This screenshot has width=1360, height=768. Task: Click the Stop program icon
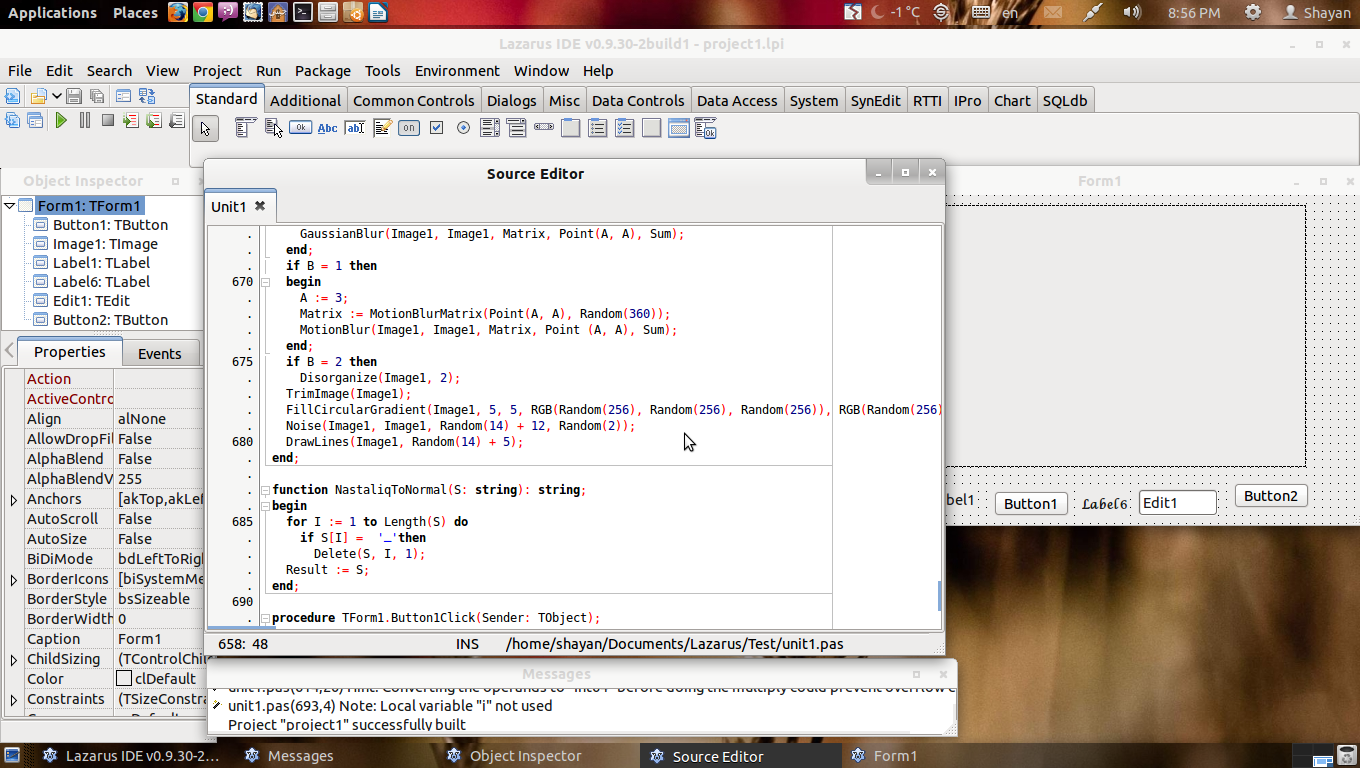(x=107, y=120)
